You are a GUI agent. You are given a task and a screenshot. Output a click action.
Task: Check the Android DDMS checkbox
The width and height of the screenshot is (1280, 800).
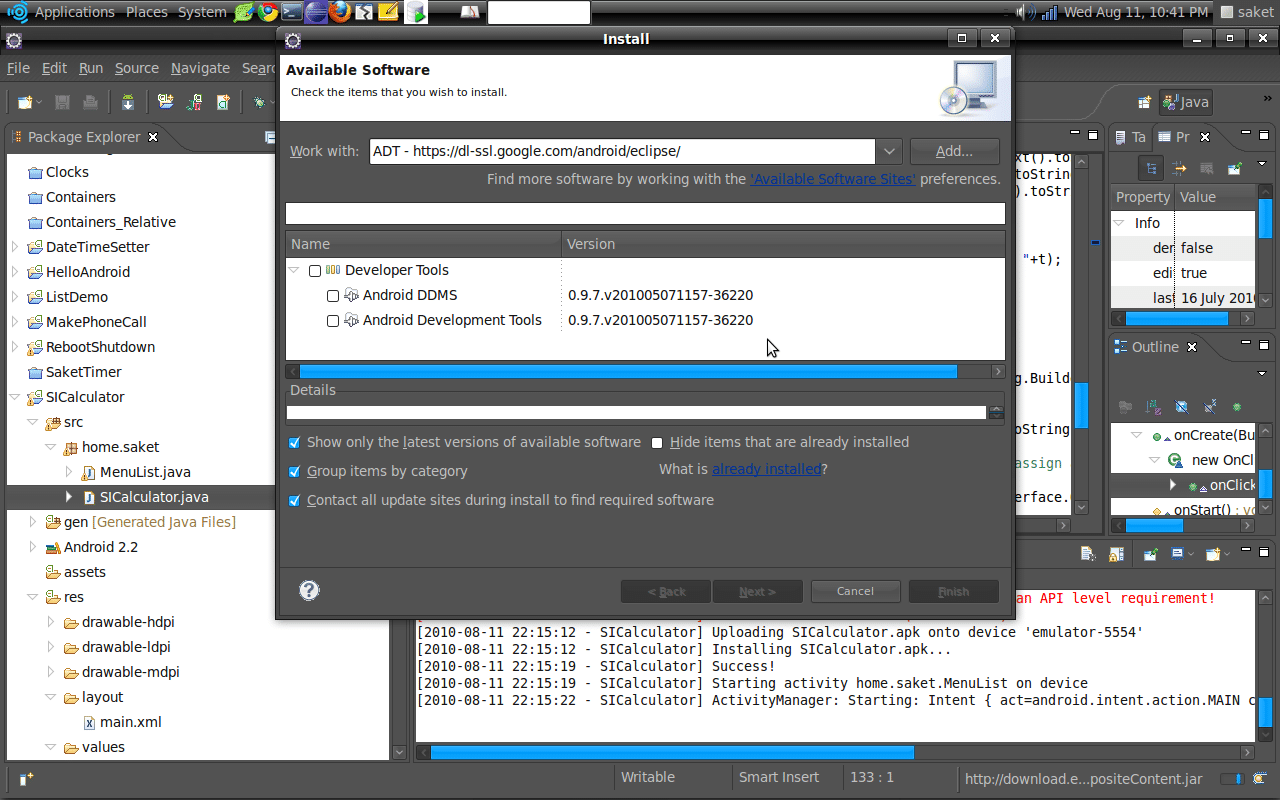333,296
